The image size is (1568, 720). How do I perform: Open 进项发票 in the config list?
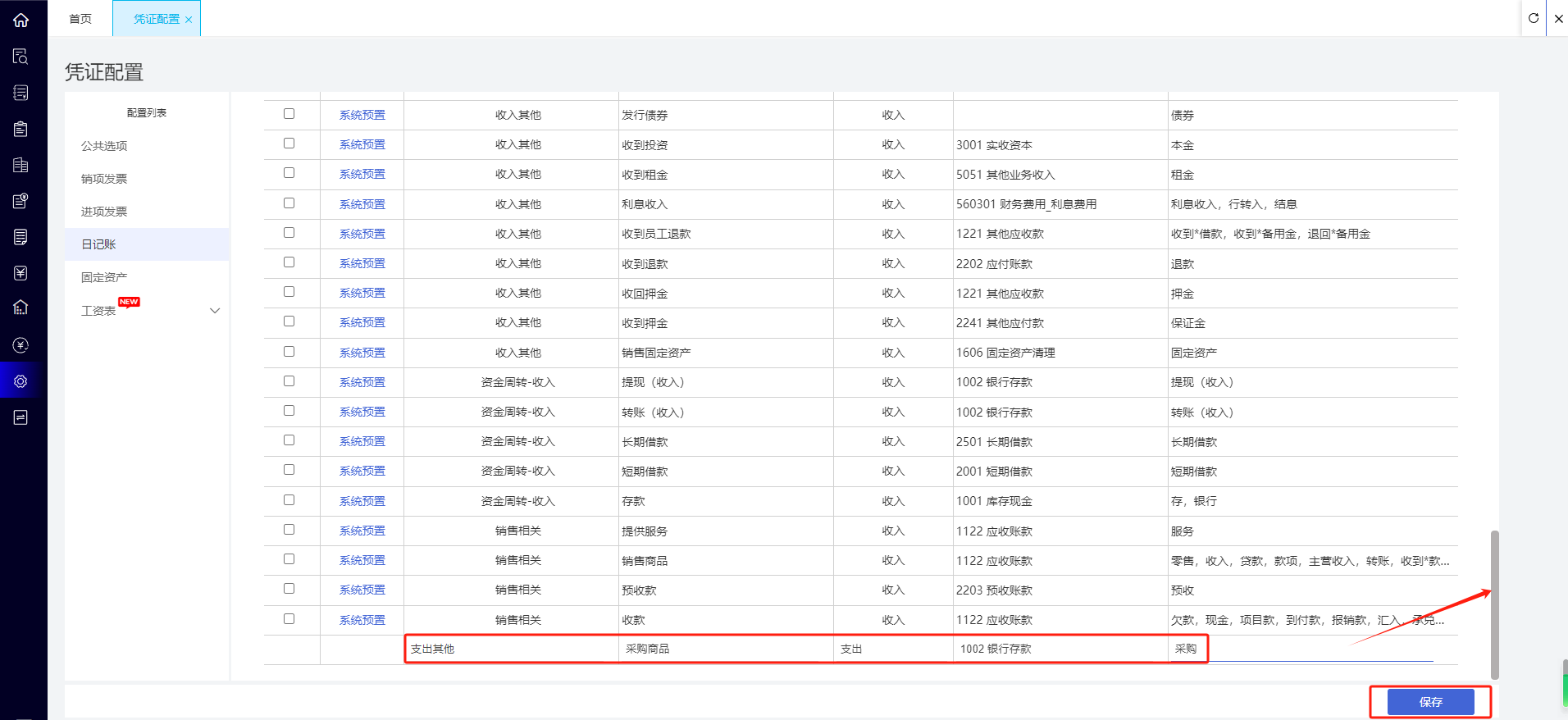104,212
